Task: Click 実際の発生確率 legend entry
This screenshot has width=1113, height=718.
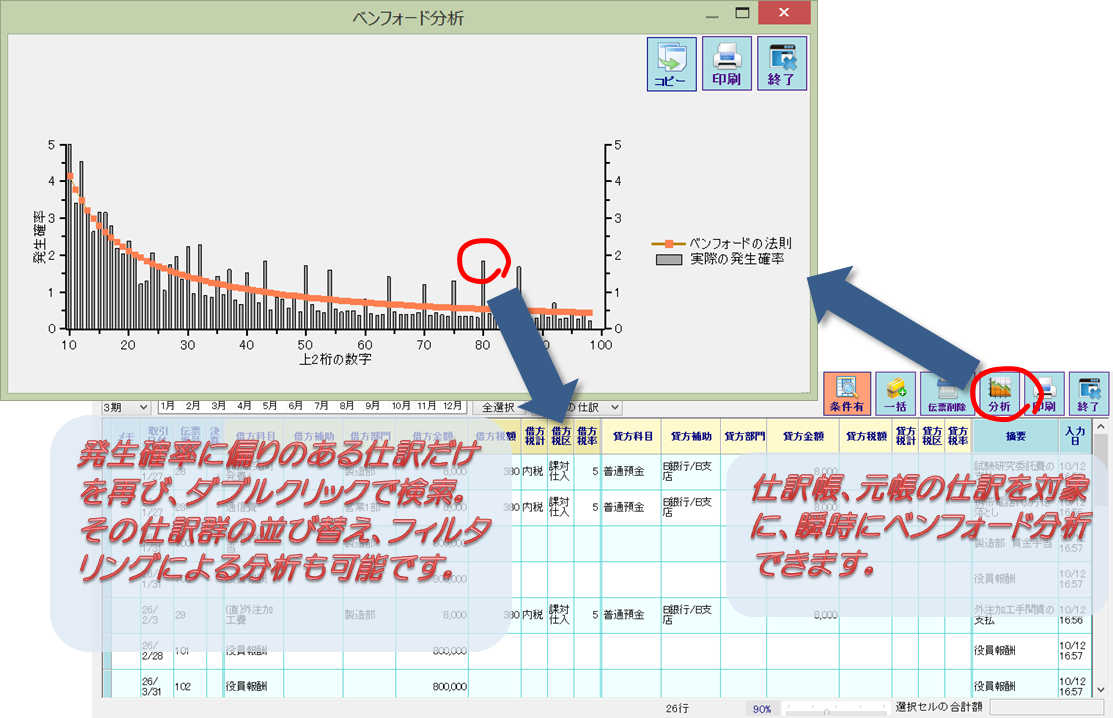Action: pyautogui.click(x=720, y=260)
